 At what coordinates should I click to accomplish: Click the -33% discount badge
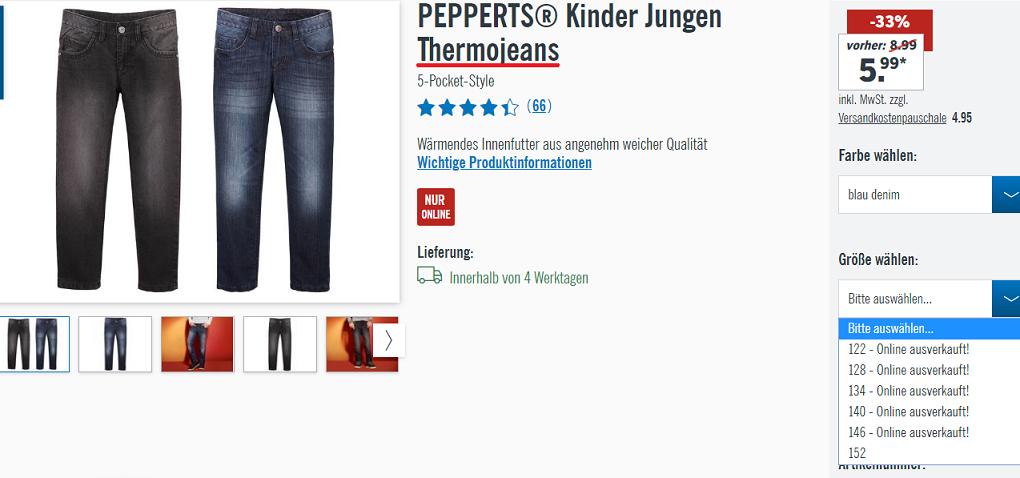coord(890,21)
